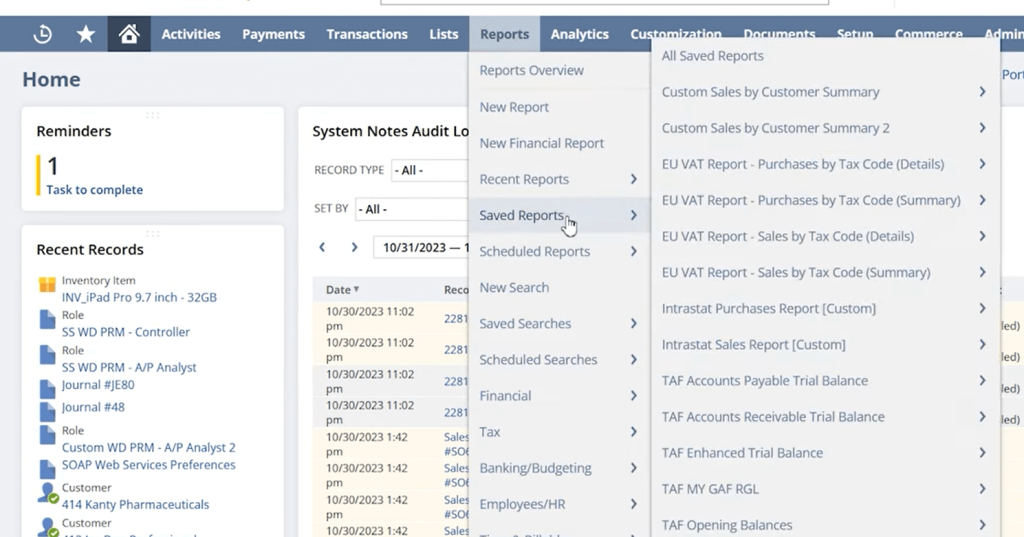Open the Analytics menu
Image resolution: width=1024 pixels, height=537 pixels.
579,34
